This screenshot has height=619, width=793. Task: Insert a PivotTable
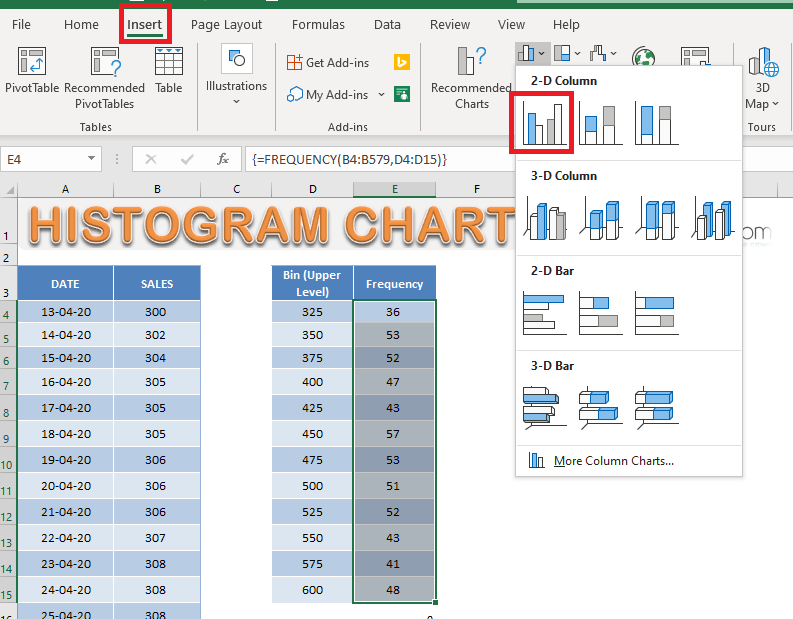coord(32,70)
